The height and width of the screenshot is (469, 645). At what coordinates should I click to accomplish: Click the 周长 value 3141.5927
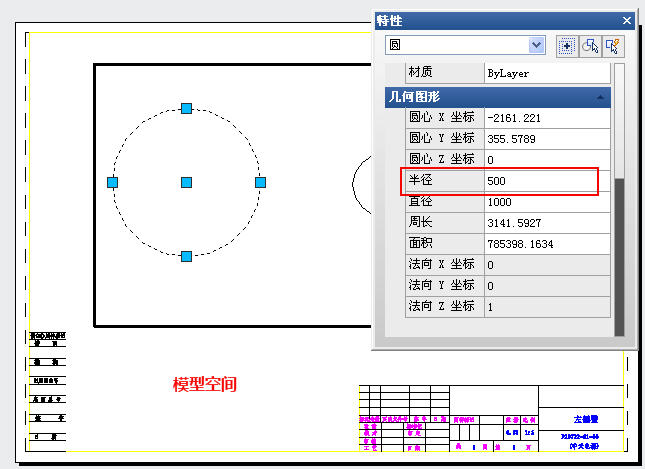point(546,223)
